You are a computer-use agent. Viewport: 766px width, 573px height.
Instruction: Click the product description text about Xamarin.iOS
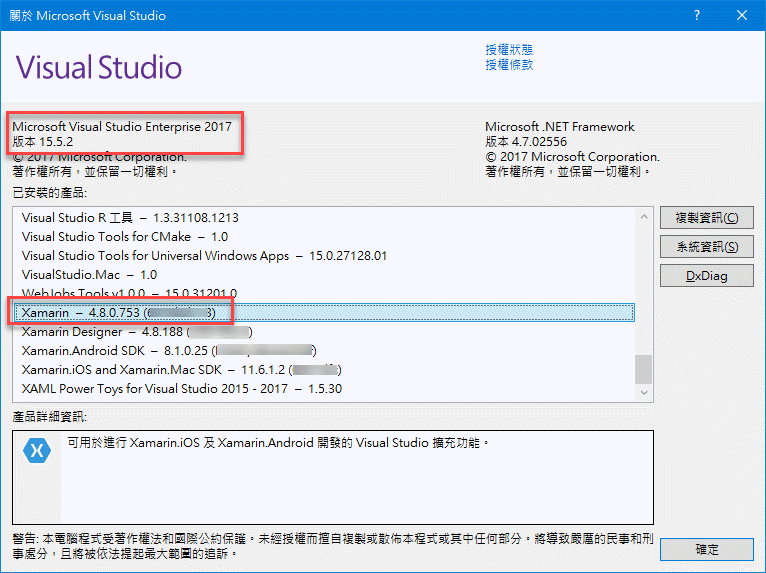pos(278,443)
